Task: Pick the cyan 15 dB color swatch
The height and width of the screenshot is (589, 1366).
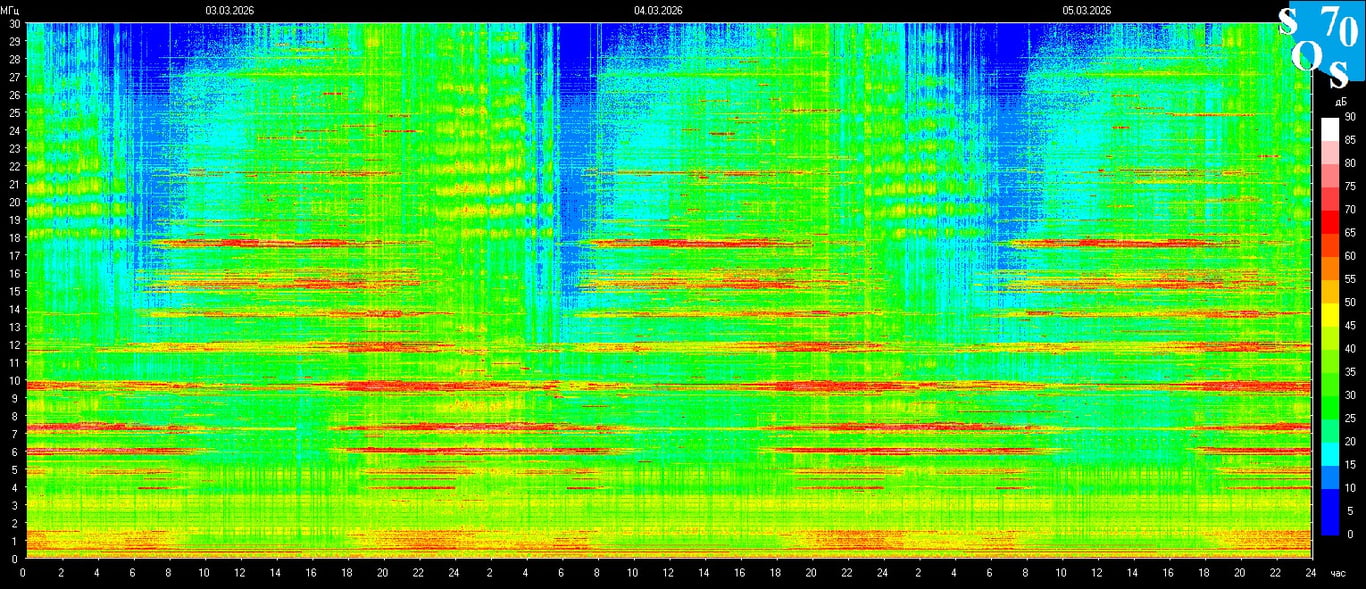Action: 1329,464
